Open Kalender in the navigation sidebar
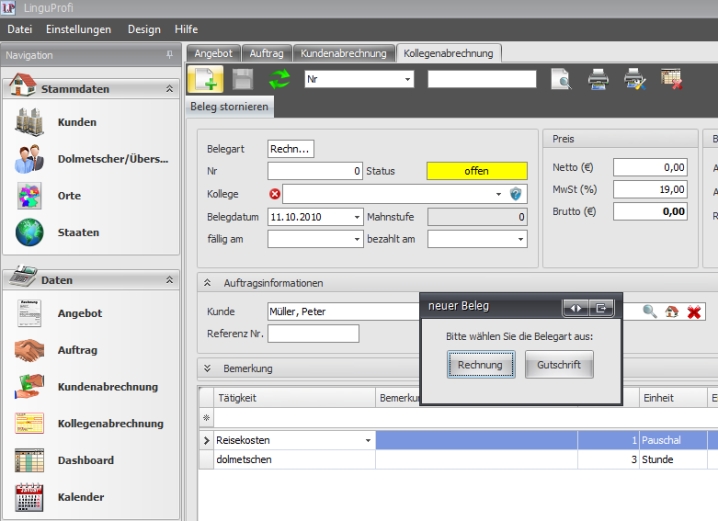Screen dimensions: 718x521 (x=80, y=497)
